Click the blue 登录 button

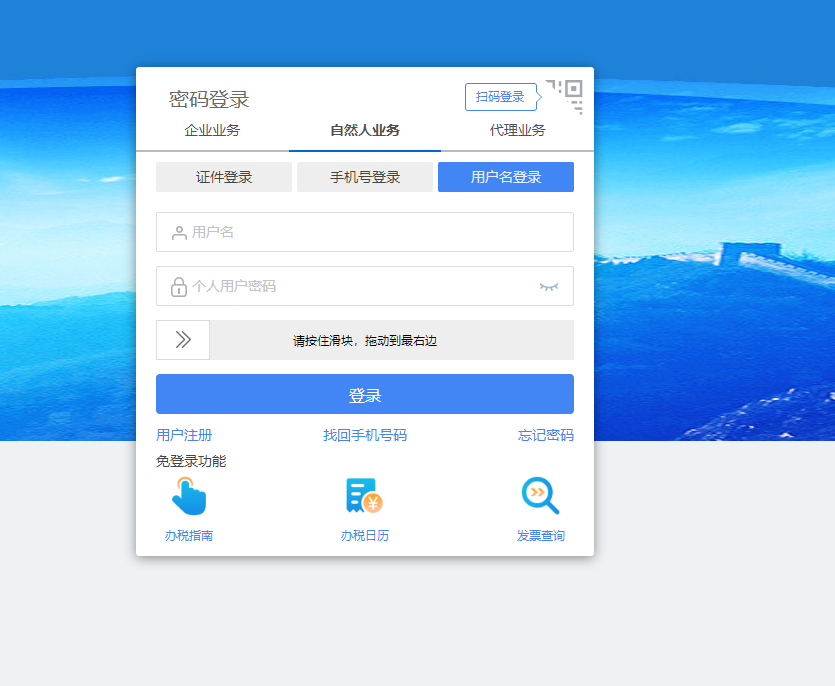pos(365,394)
